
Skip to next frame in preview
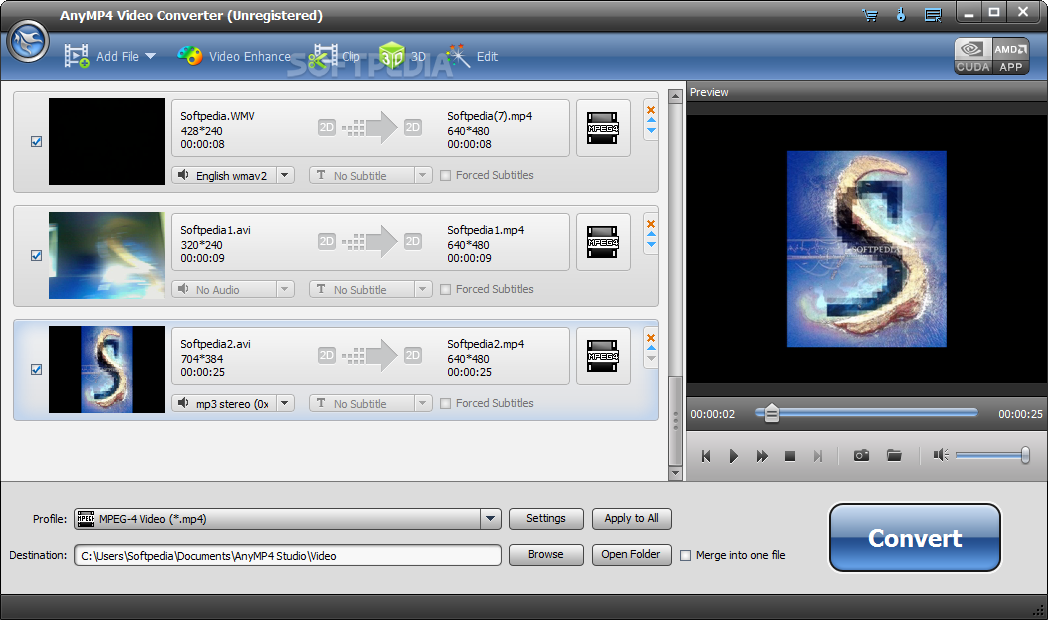coord(817,456)
